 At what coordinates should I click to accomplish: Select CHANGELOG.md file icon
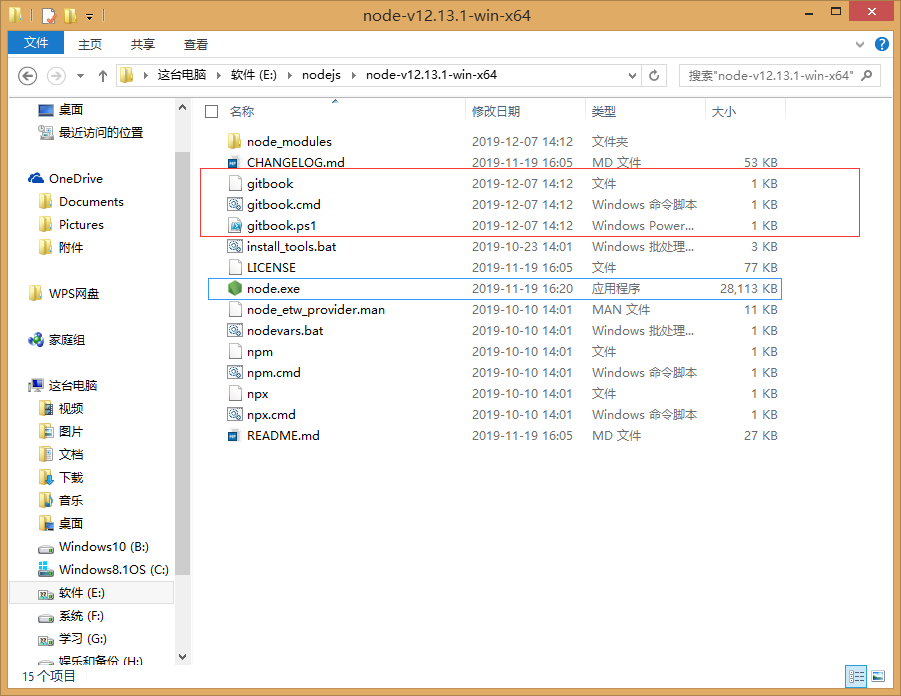point(234,163)
